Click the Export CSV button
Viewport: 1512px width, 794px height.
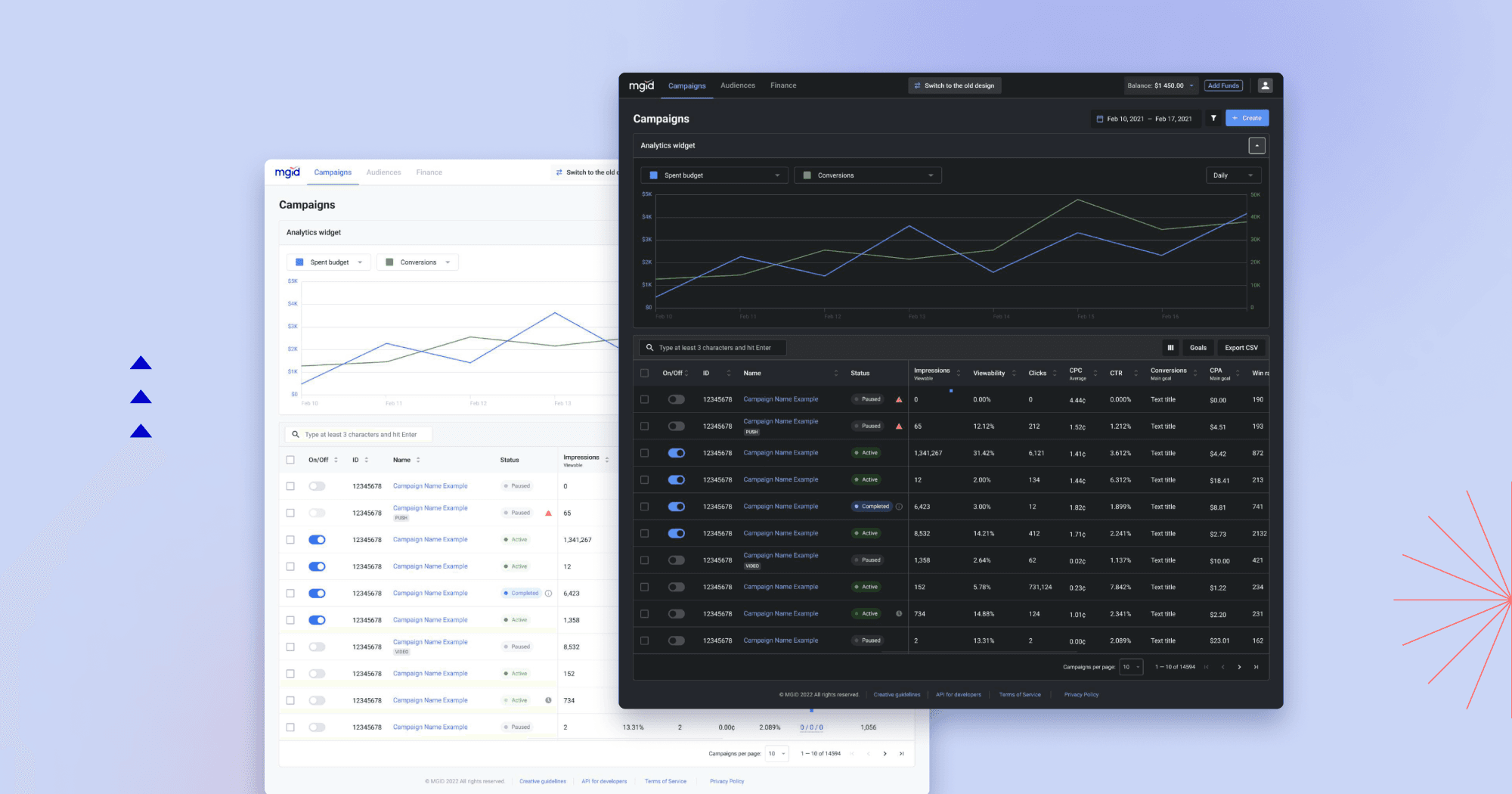[1241, 347]
